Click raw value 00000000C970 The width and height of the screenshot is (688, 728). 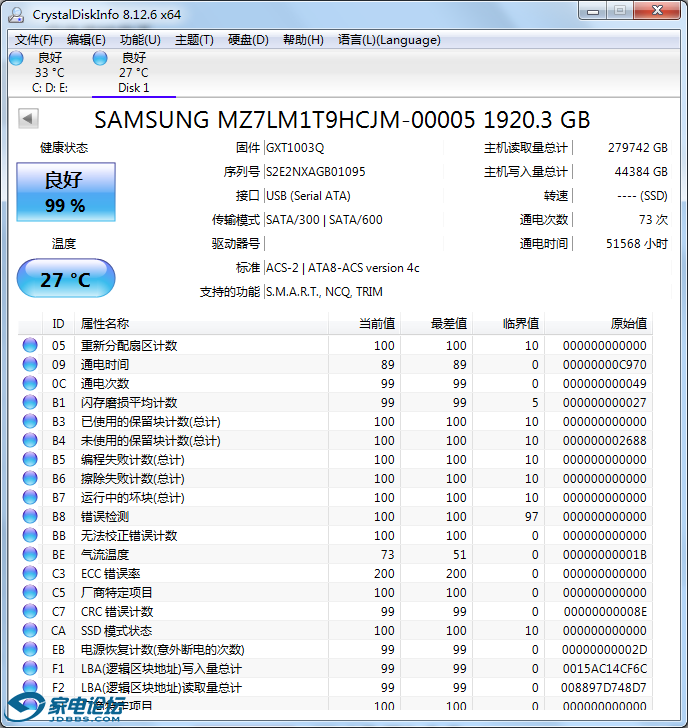tap(604, 365)
